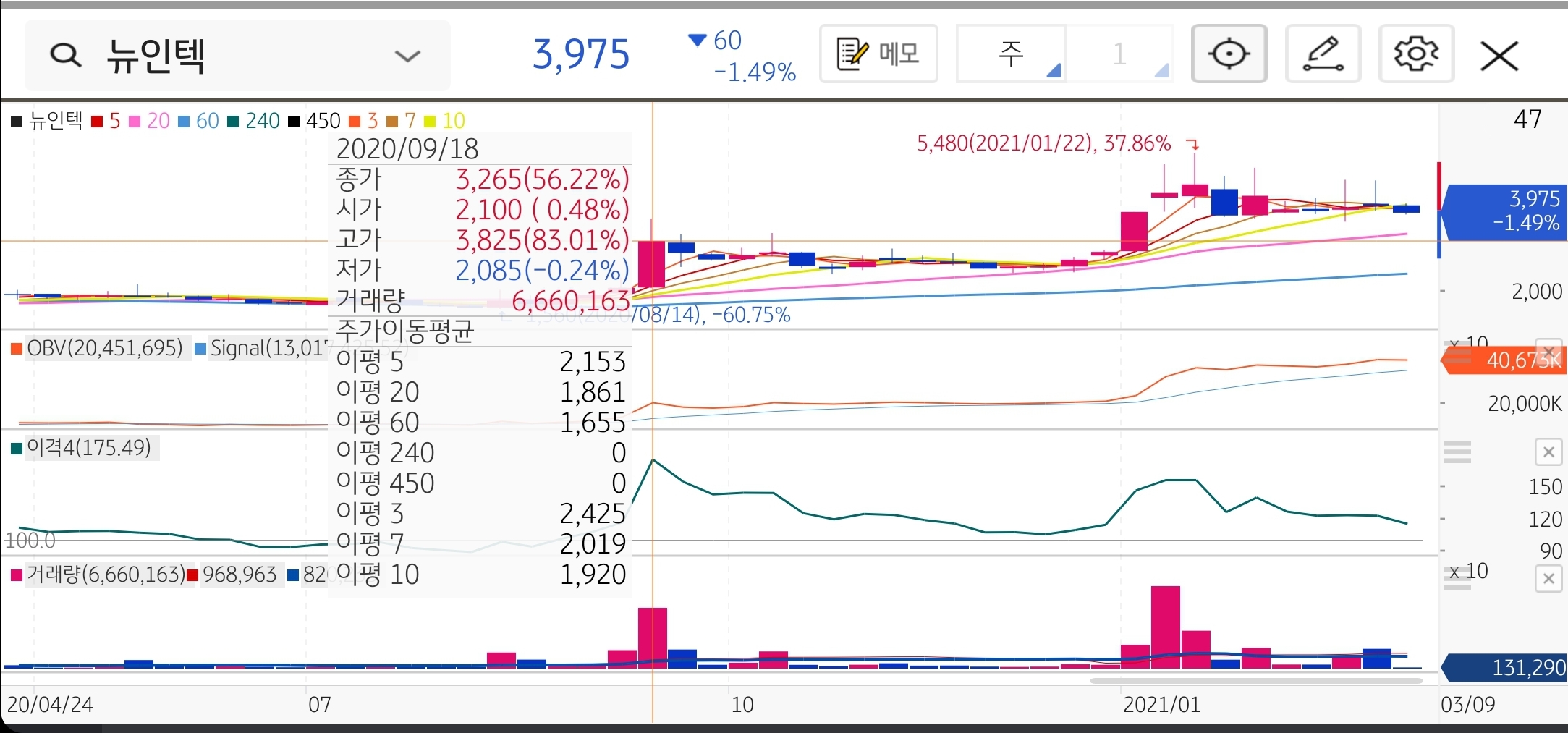
Task: Click the OBV(20,451,695) indicator label
Action: point(98,348)
